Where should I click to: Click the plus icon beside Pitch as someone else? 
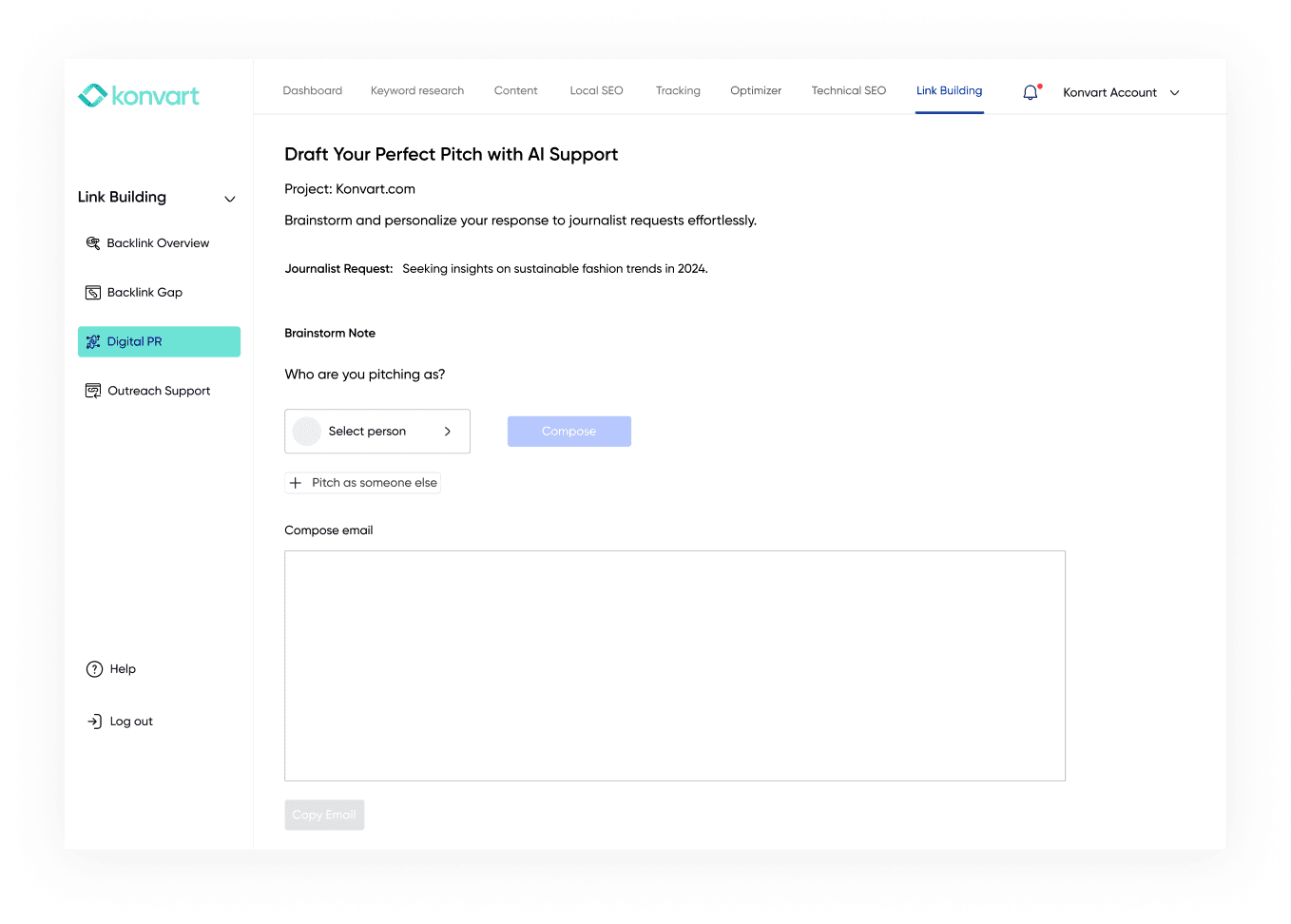point(296,483)
